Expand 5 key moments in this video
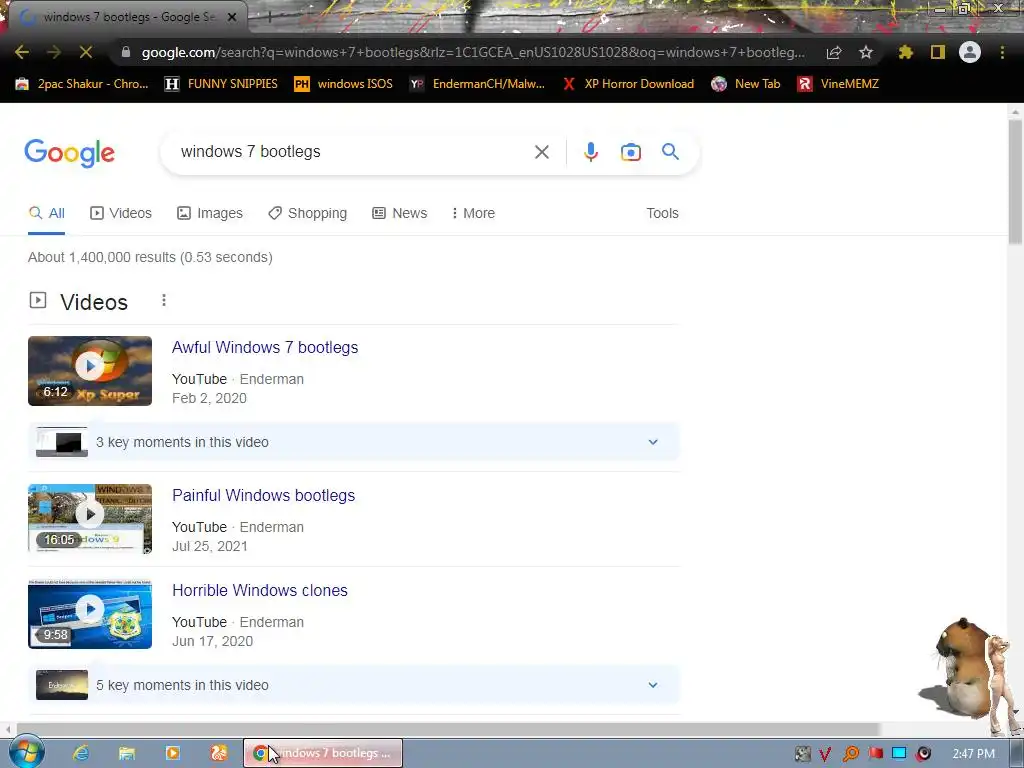Screen dimensions: 1024x768 (354, 685)
